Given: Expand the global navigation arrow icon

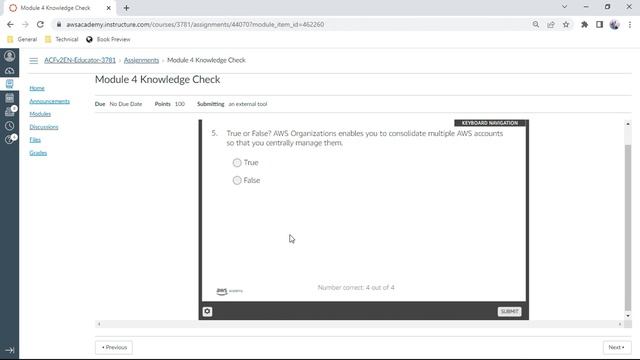Looking at the screenshot, I should tap(9, 350).
